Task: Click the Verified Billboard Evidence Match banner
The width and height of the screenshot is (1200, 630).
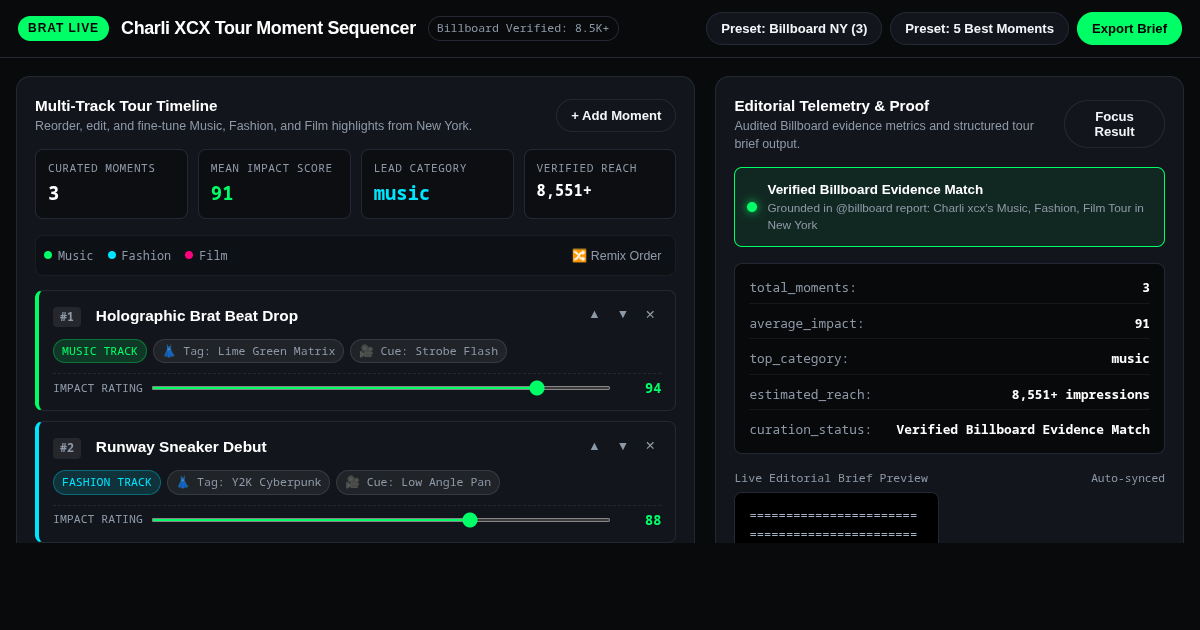Action: [949, 207]
